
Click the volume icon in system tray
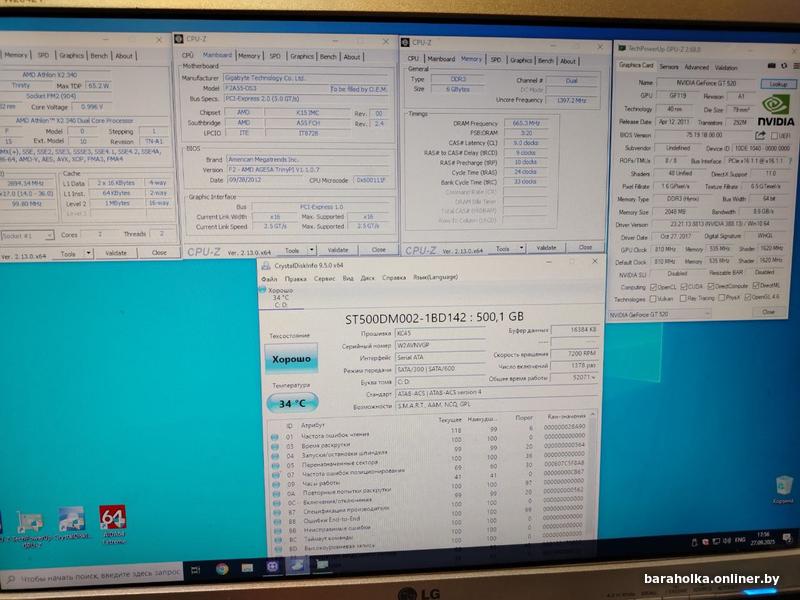727,540
